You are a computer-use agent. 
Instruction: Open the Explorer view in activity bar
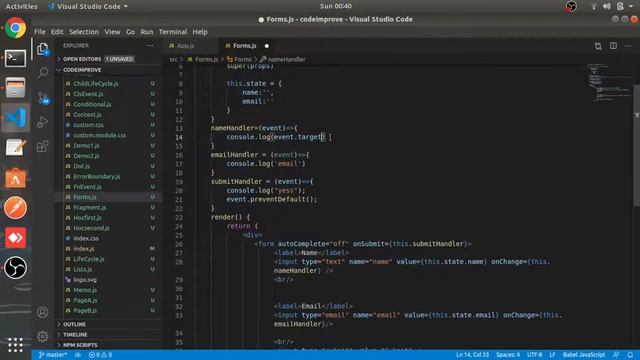(42, 49)
